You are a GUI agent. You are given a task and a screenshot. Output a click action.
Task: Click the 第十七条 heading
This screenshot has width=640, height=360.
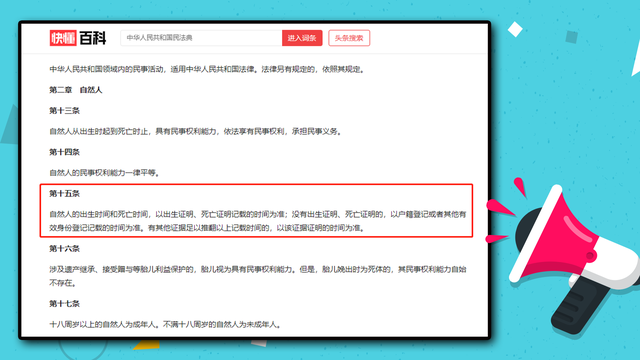pos(64,304)
